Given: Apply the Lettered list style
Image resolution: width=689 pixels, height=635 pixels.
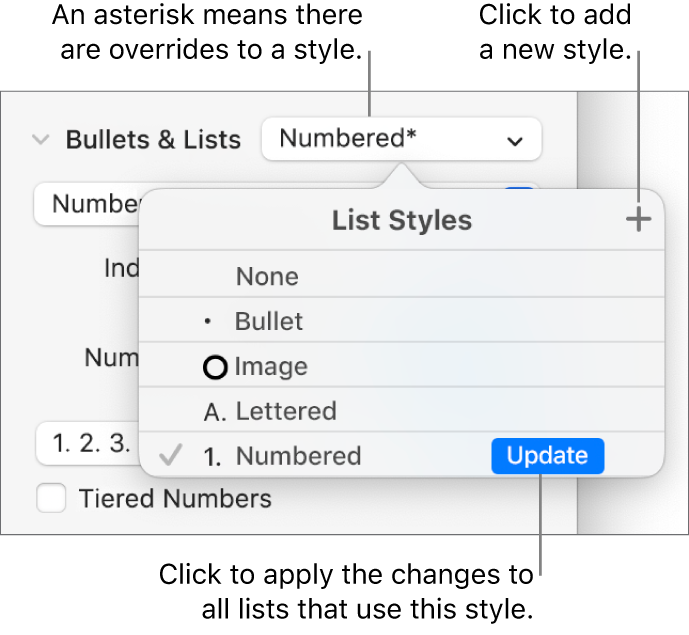Looking at the screenshot, I should click(285, 411).
